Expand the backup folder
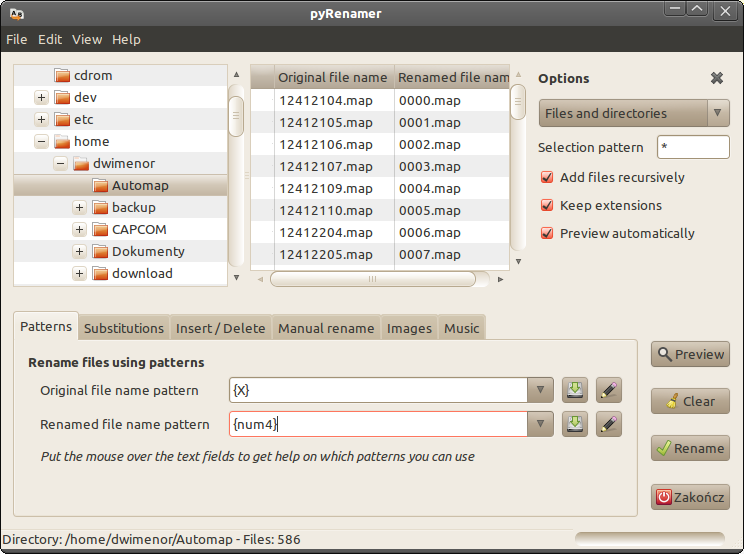The image size is (744, 554). (79, 207)
